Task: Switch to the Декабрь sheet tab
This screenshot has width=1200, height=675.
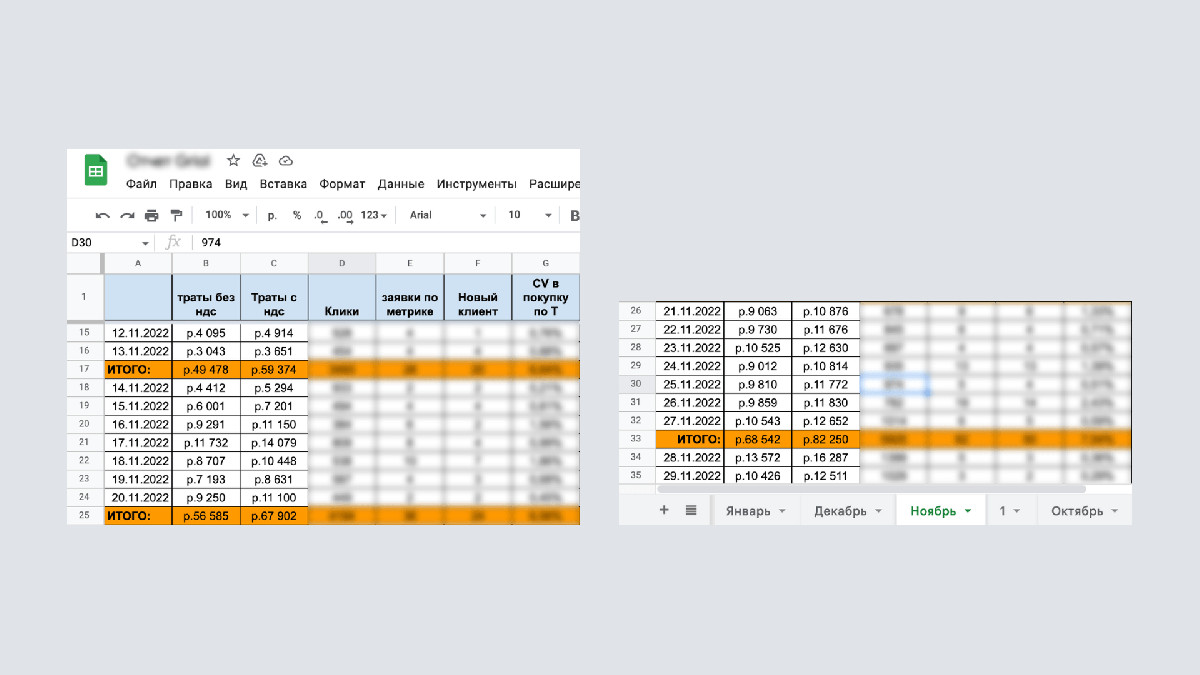Action: [847, 511]
